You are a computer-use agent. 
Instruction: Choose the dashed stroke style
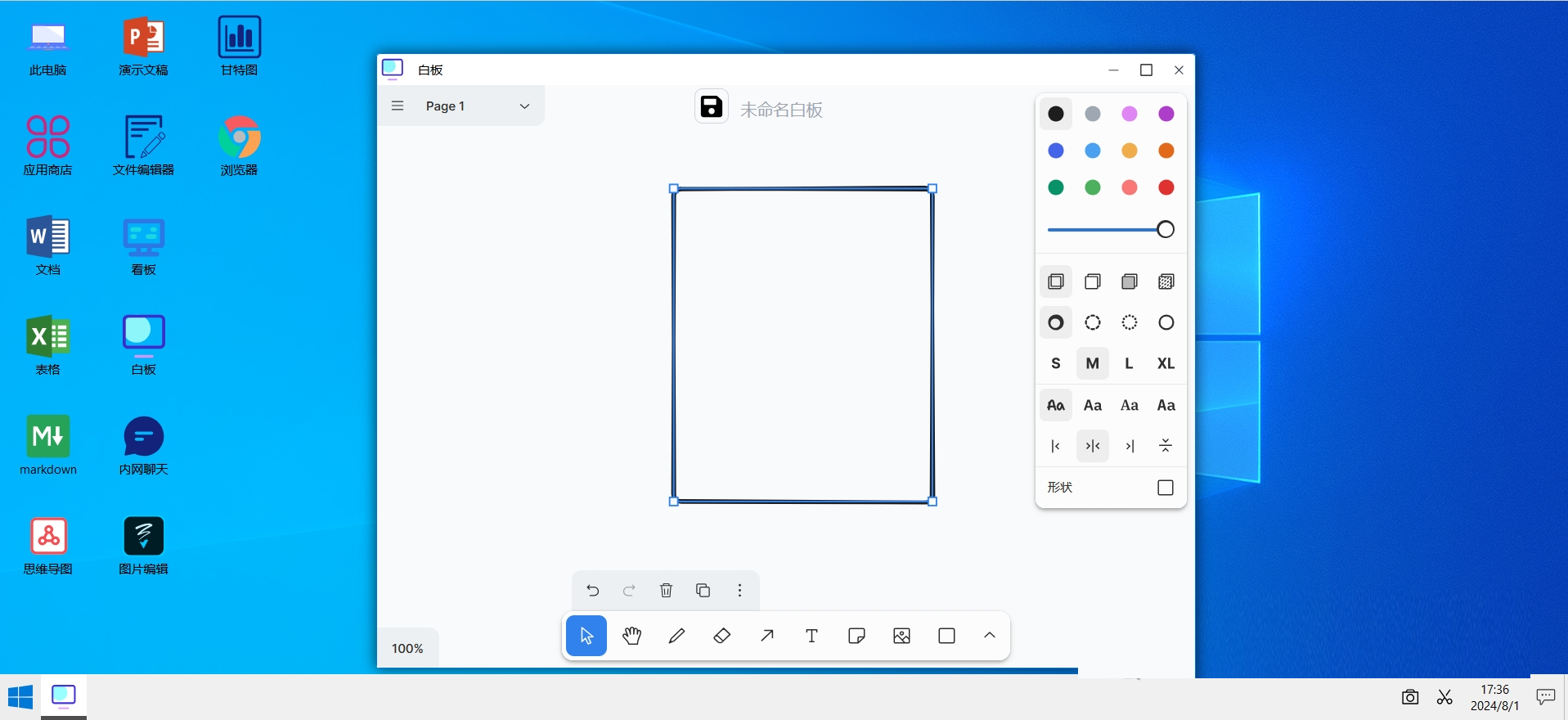1092,322
